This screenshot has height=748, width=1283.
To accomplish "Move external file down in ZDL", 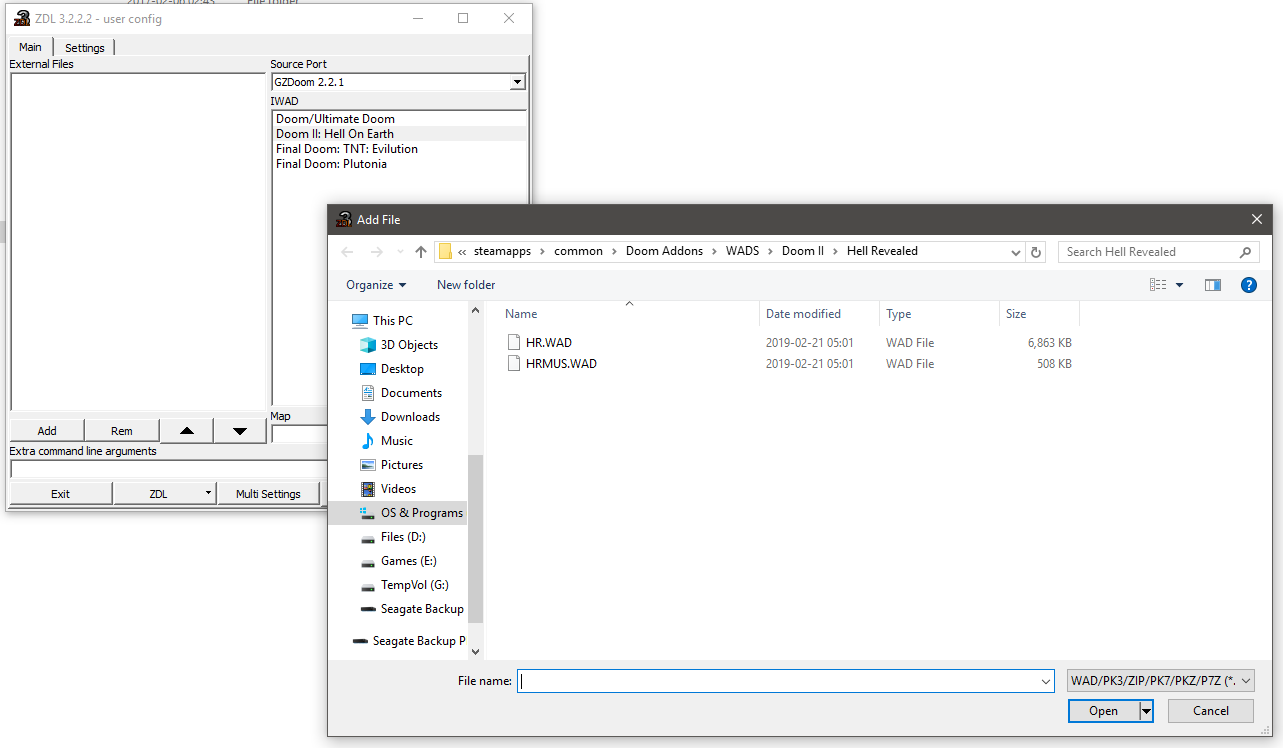I will (240, 431).
